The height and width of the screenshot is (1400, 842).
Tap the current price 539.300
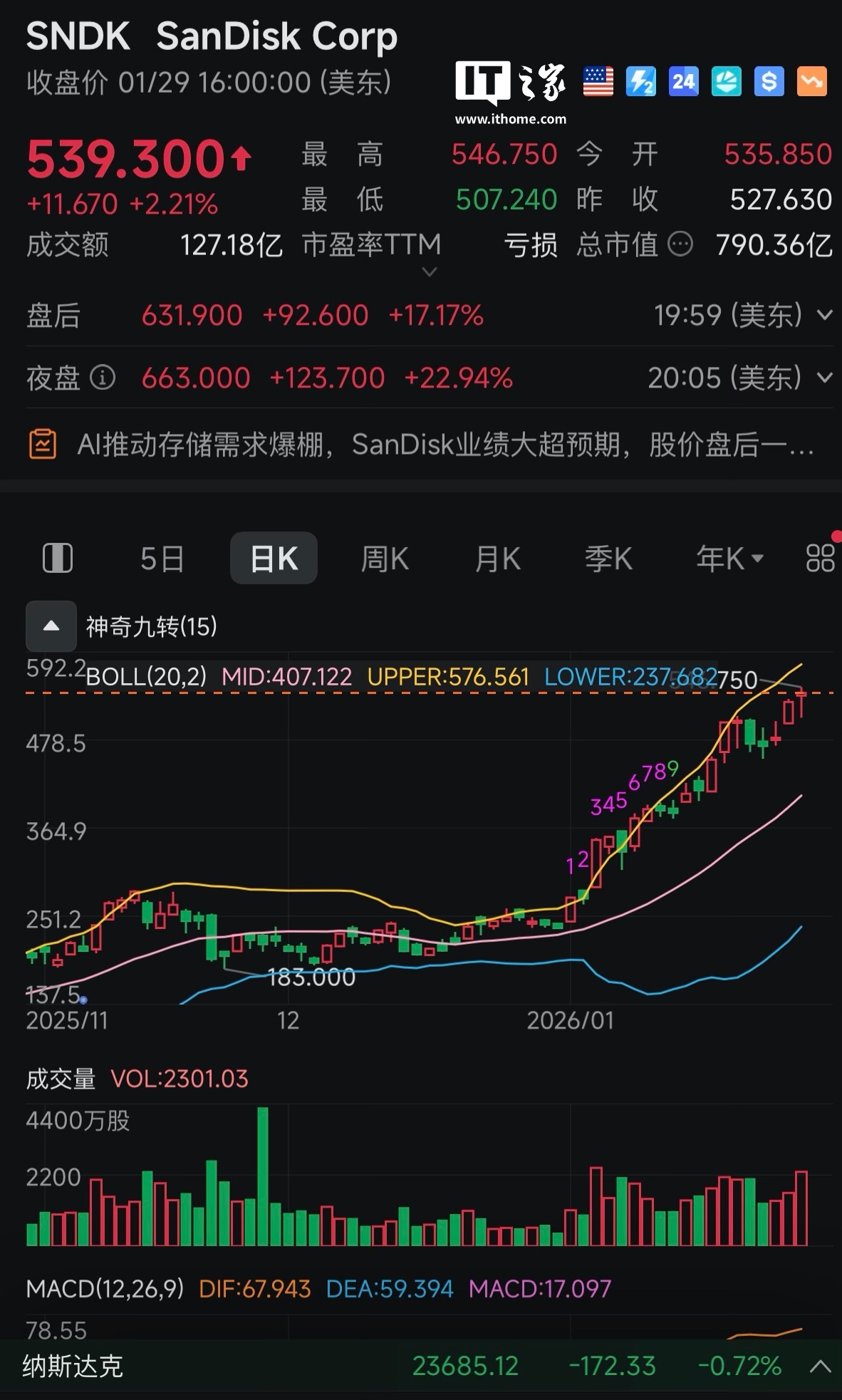[126, 158]
